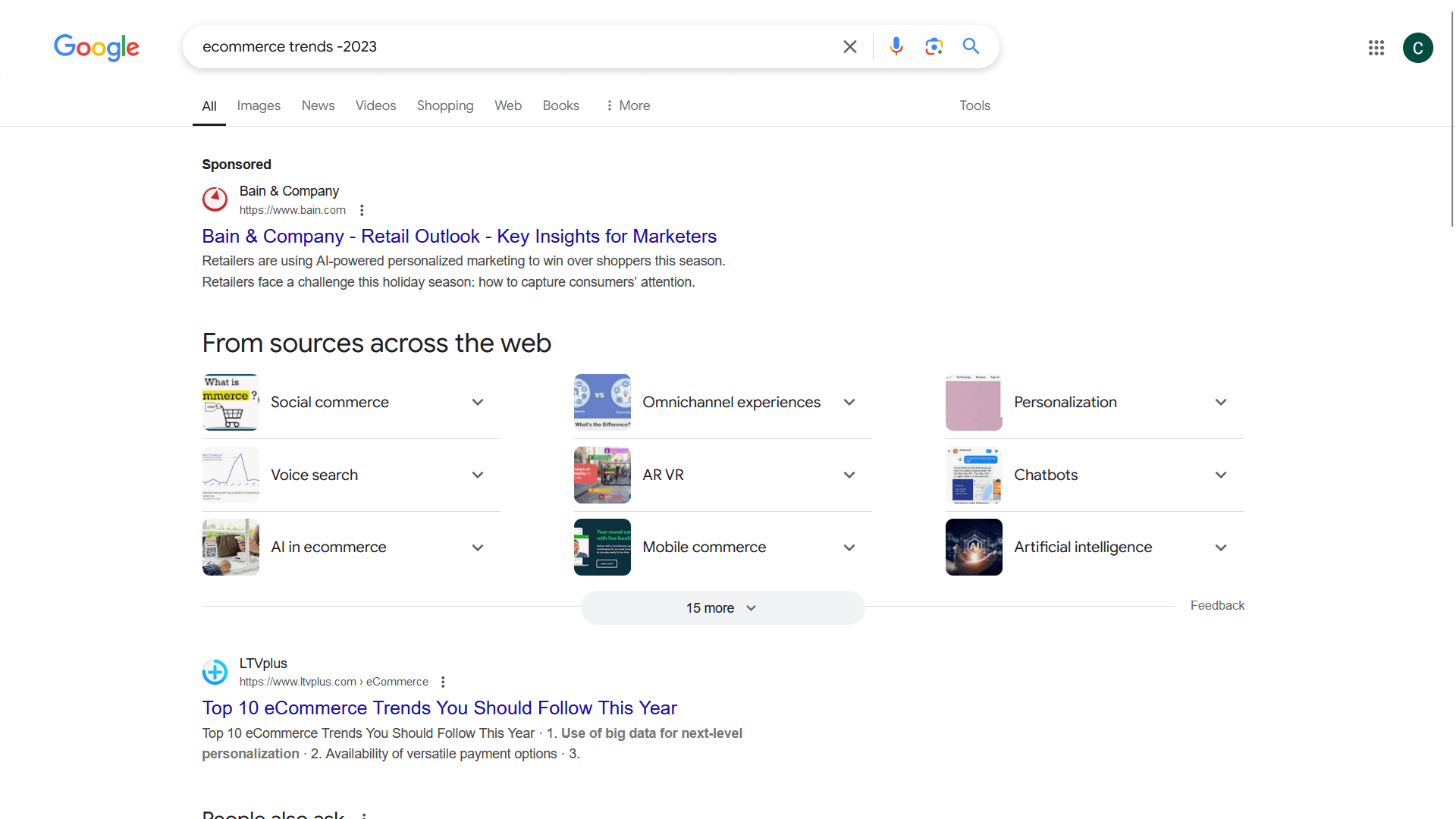Image resolution: width=1456 pixels, height=819 pixels.
Task: Open the Mobile commerce thumbnail image
Action: [602, 547]
